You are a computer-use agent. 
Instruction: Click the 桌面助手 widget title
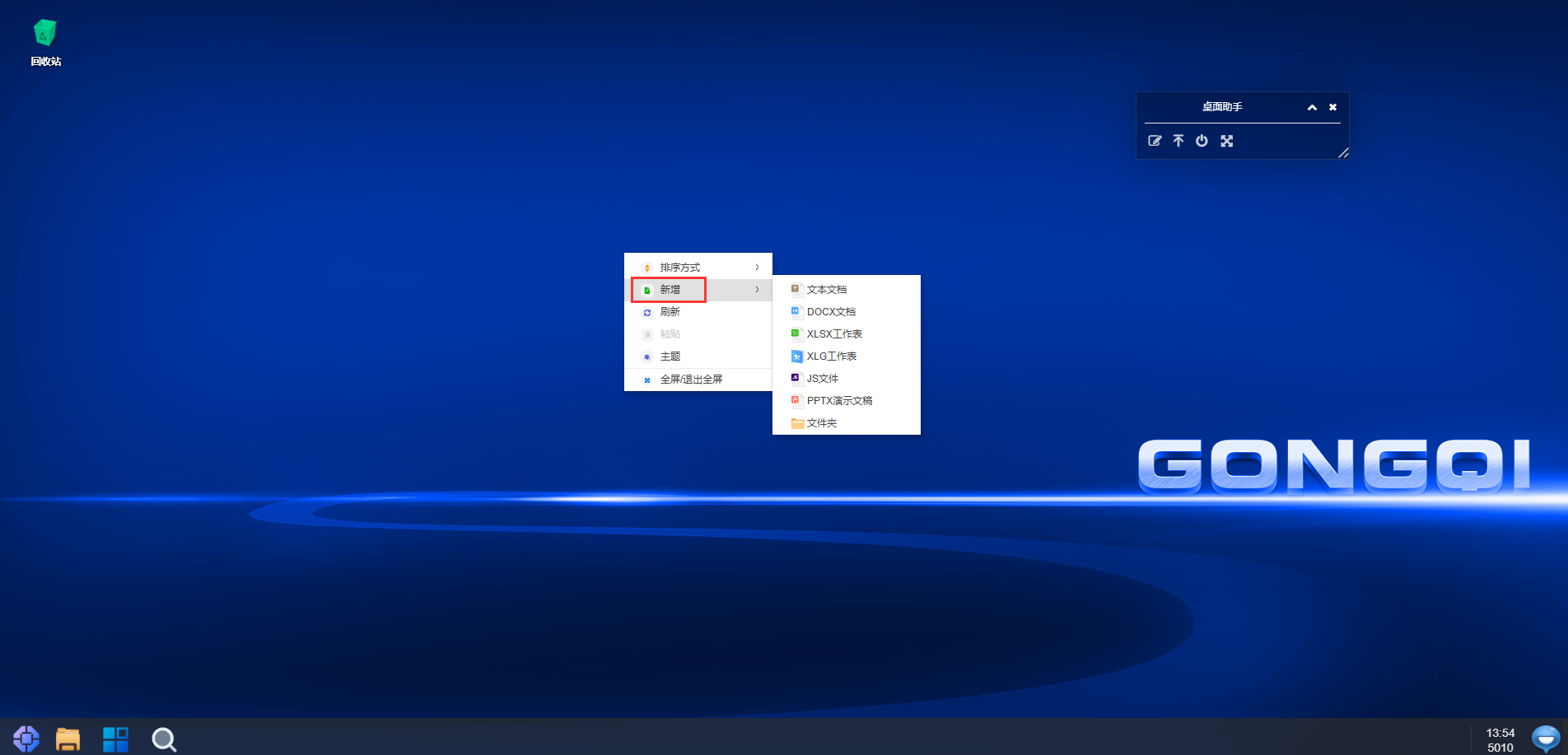click(x=1222, y=107)
